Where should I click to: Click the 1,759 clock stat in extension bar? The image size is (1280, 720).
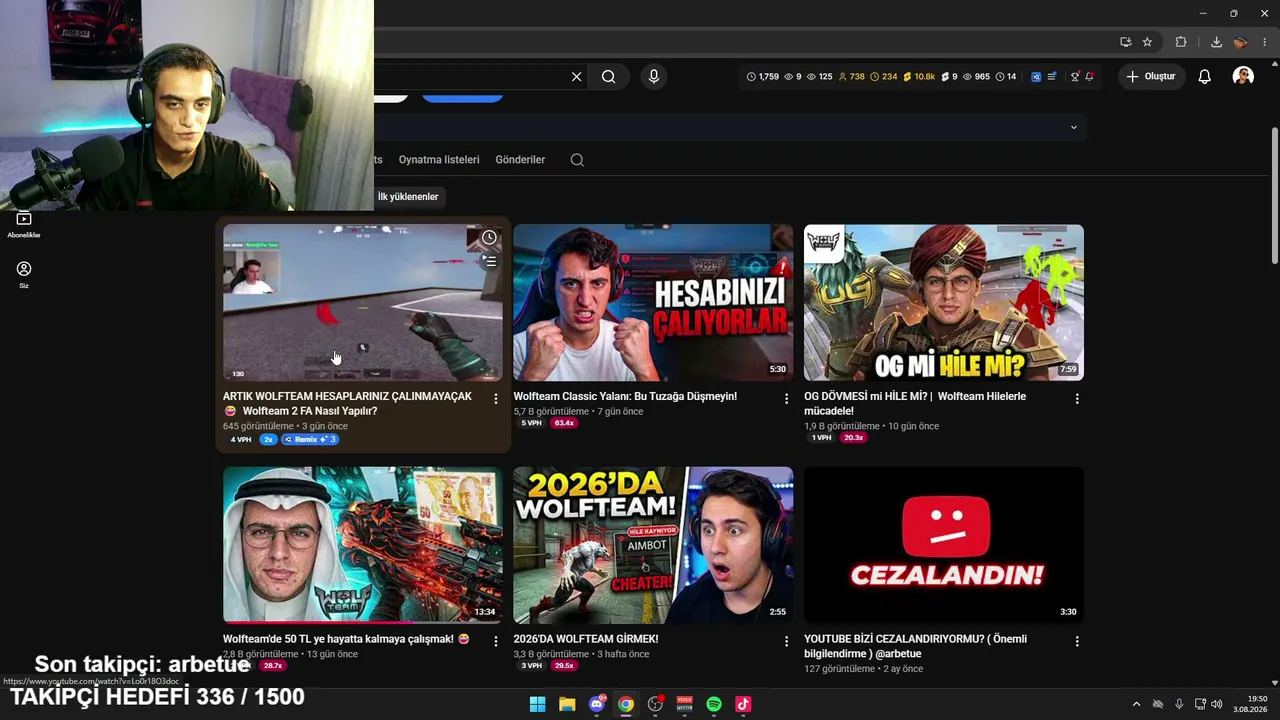763,77
